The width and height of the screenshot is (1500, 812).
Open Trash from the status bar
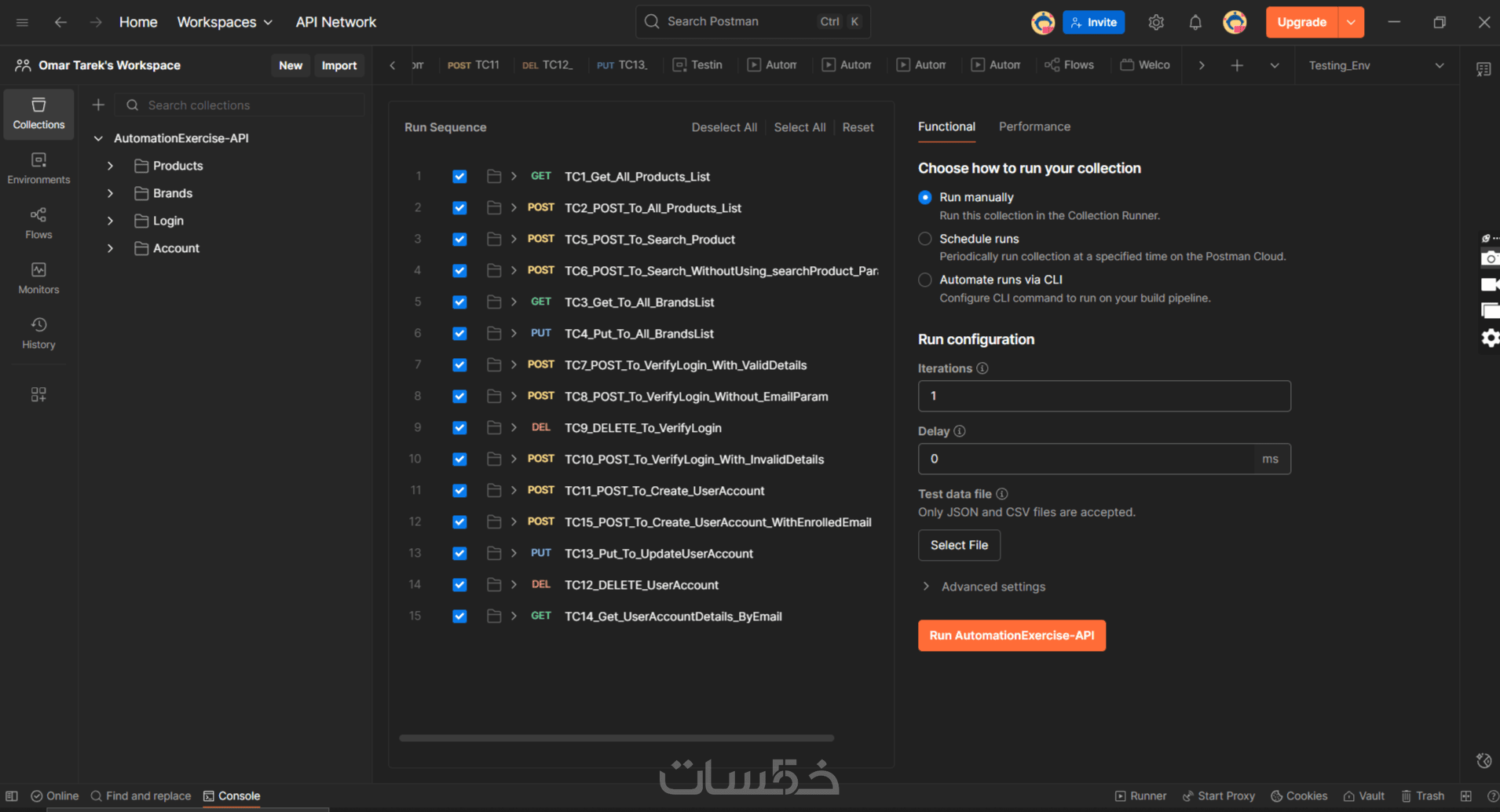pyautogui.click(x=1422, y=796)
